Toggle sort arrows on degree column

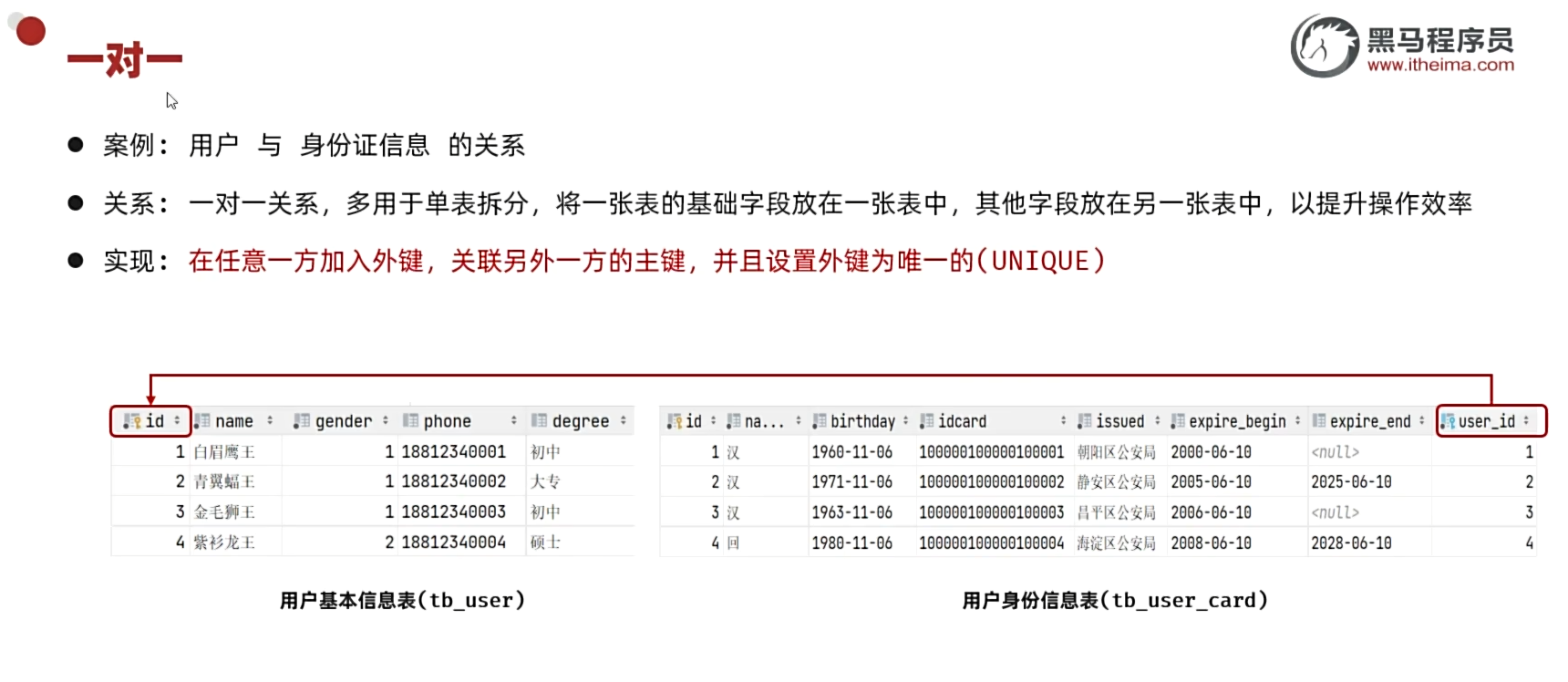(x=624, y=421)
